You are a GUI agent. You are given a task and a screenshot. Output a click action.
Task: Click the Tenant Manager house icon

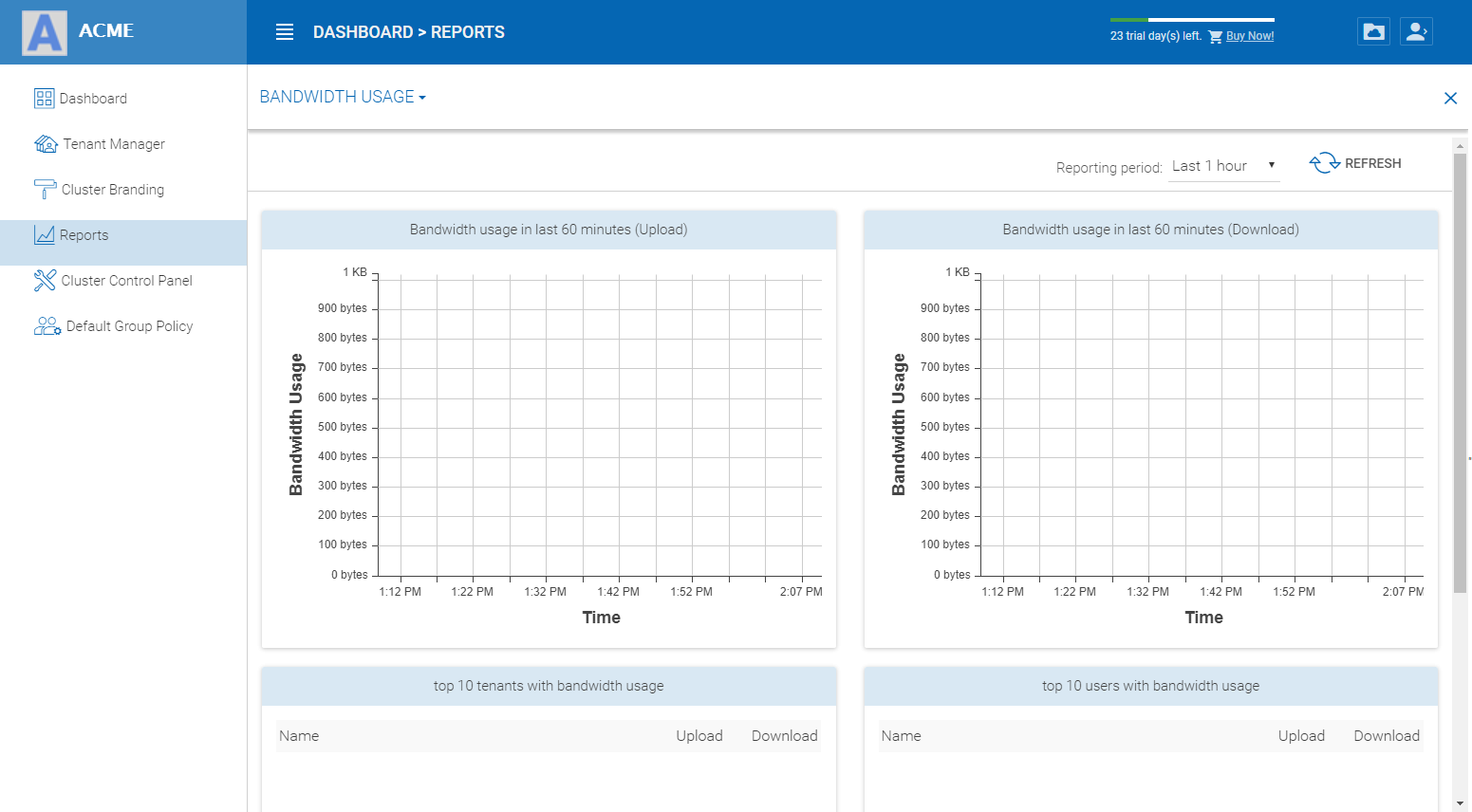[46, 144]
